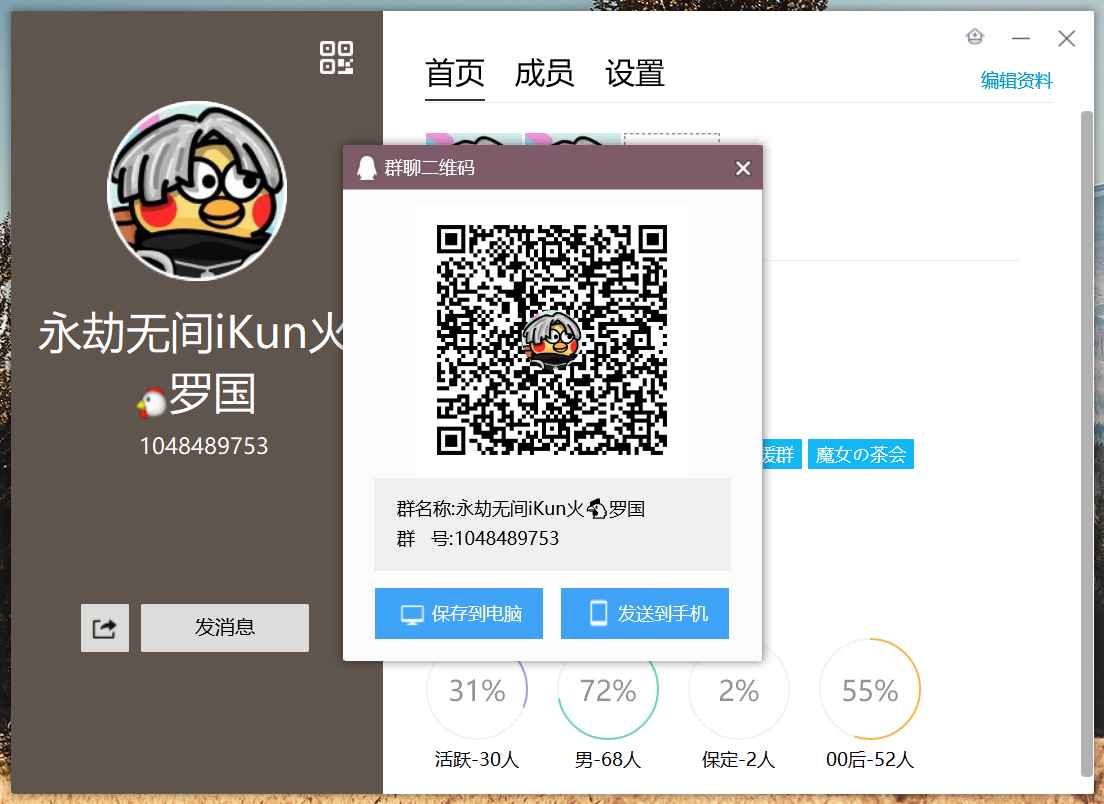
Task: Click the vertical scrollbar on right
Action: pyautogui.click(x=1087, y=444)
